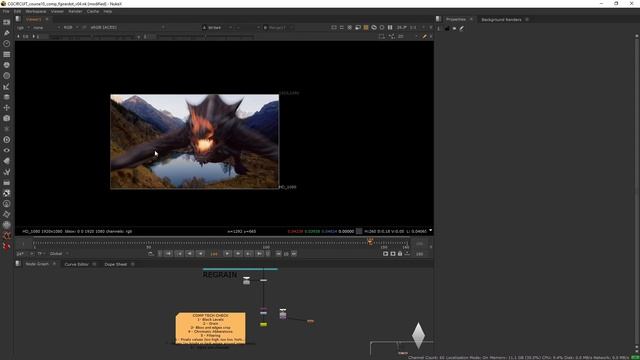Switch to the Background Renders tab

501,20
